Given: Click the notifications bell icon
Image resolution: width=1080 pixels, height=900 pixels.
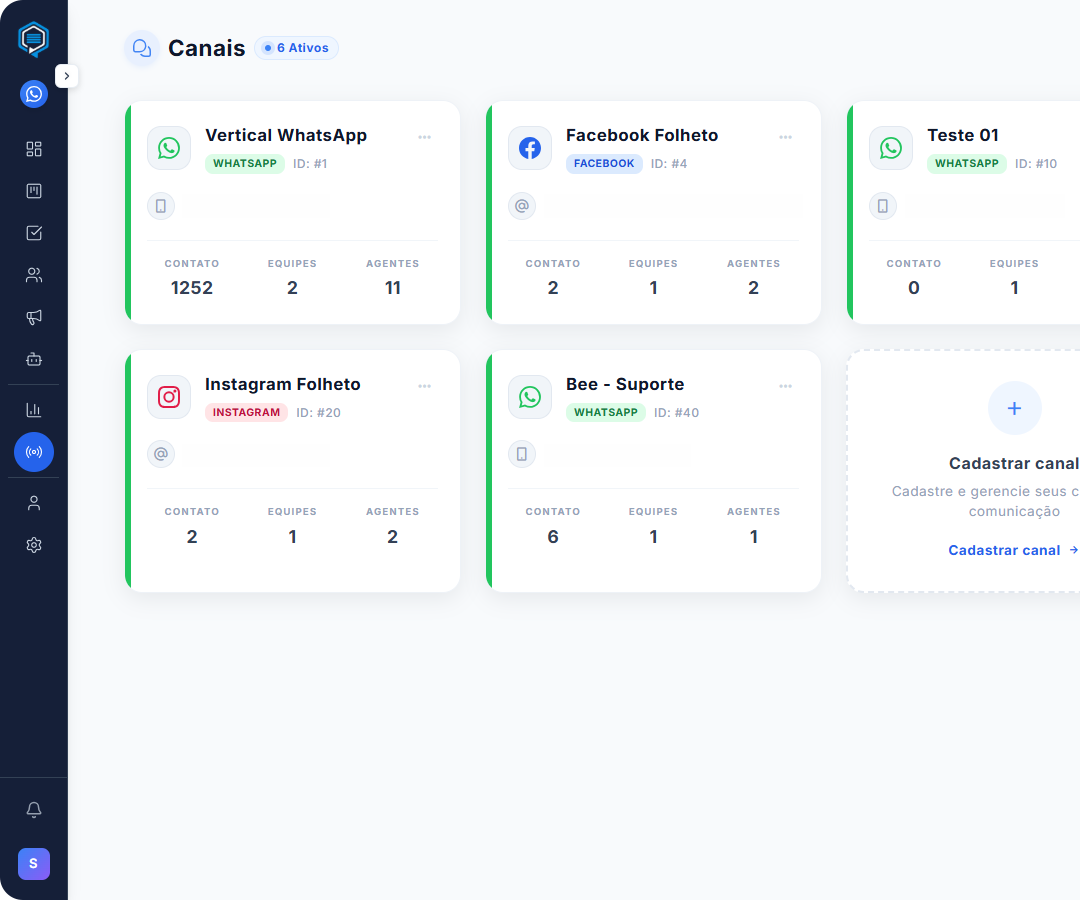Looking at the screenshot, I should (34, 810).
